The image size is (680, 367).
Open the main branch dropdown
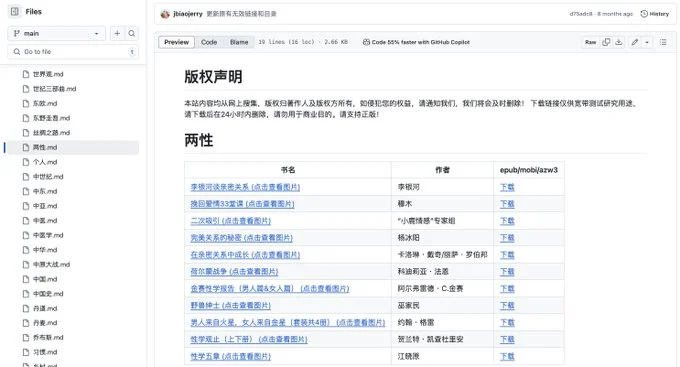(x=56, y=33)
